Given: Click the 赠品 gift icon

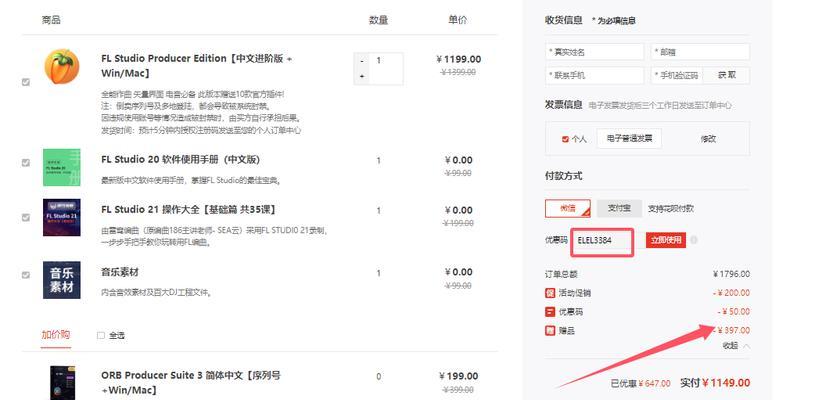Looking at the screenshot, I should coord(550,330).
